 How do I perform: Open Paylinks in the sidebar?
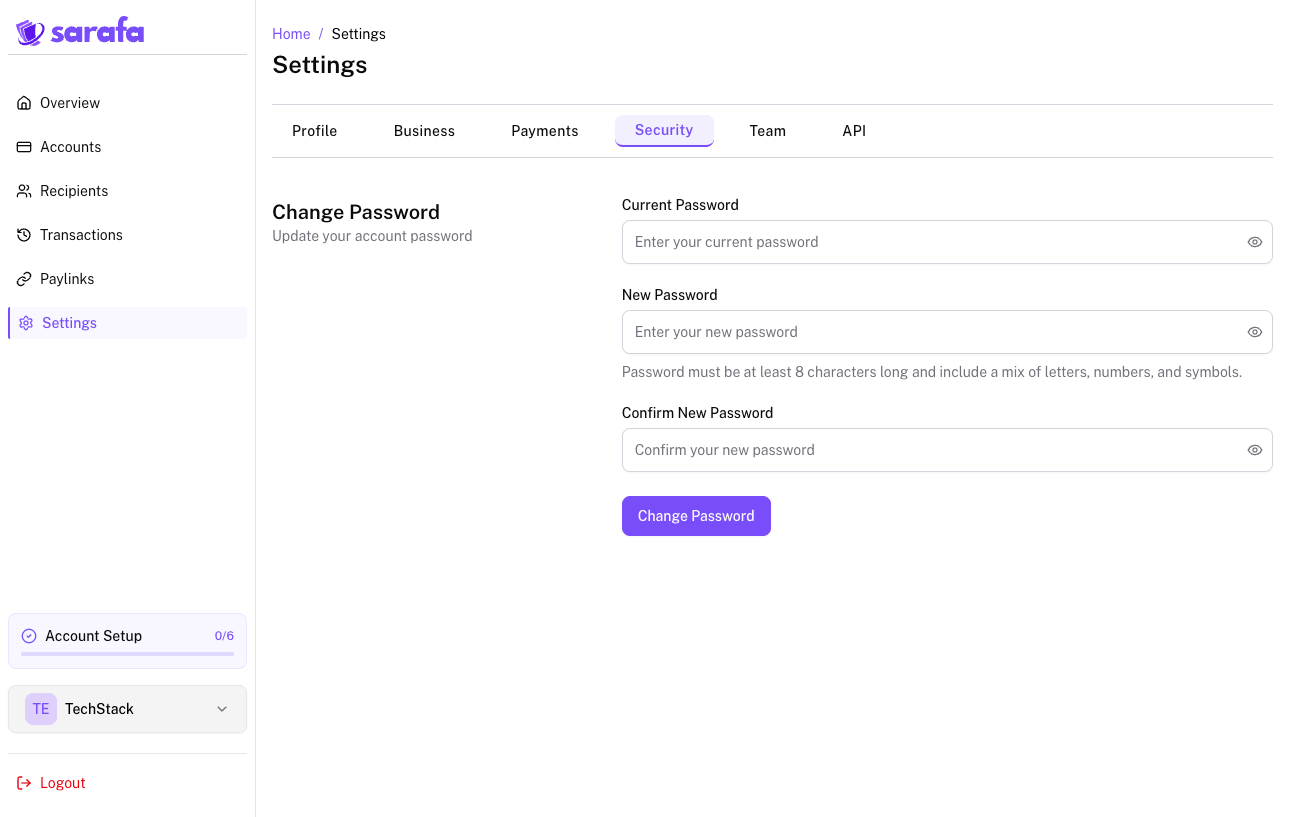tap(127, 279)
